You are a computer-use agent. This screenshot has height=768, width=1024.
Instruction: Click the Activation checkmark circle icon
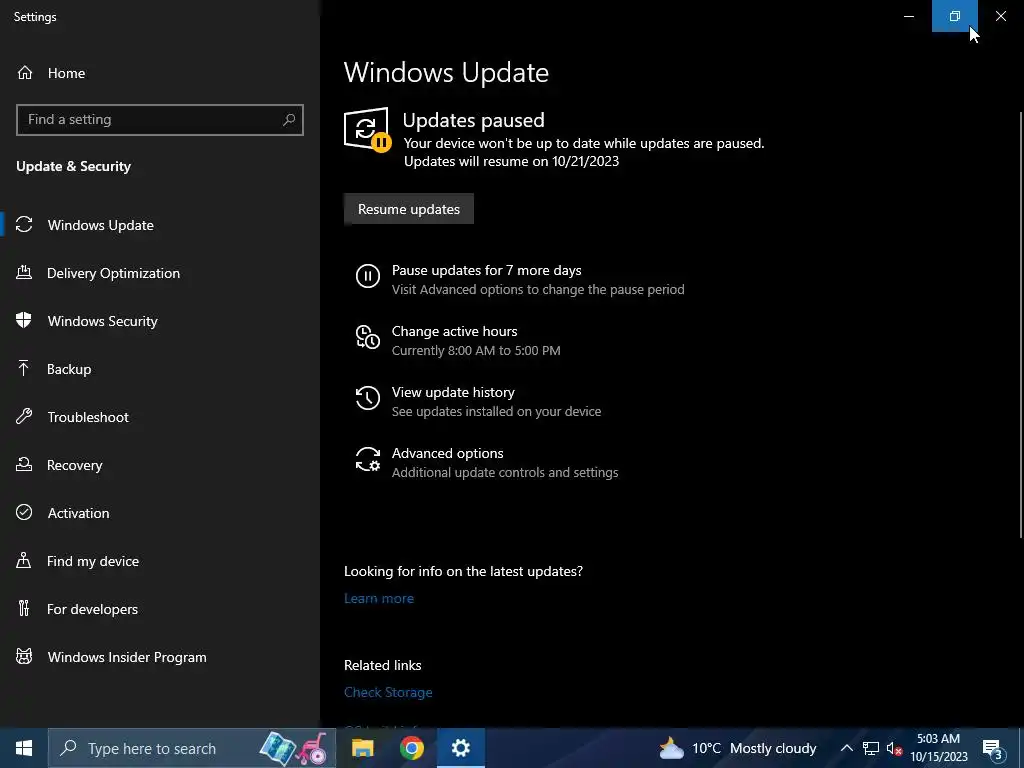(24, 513)
